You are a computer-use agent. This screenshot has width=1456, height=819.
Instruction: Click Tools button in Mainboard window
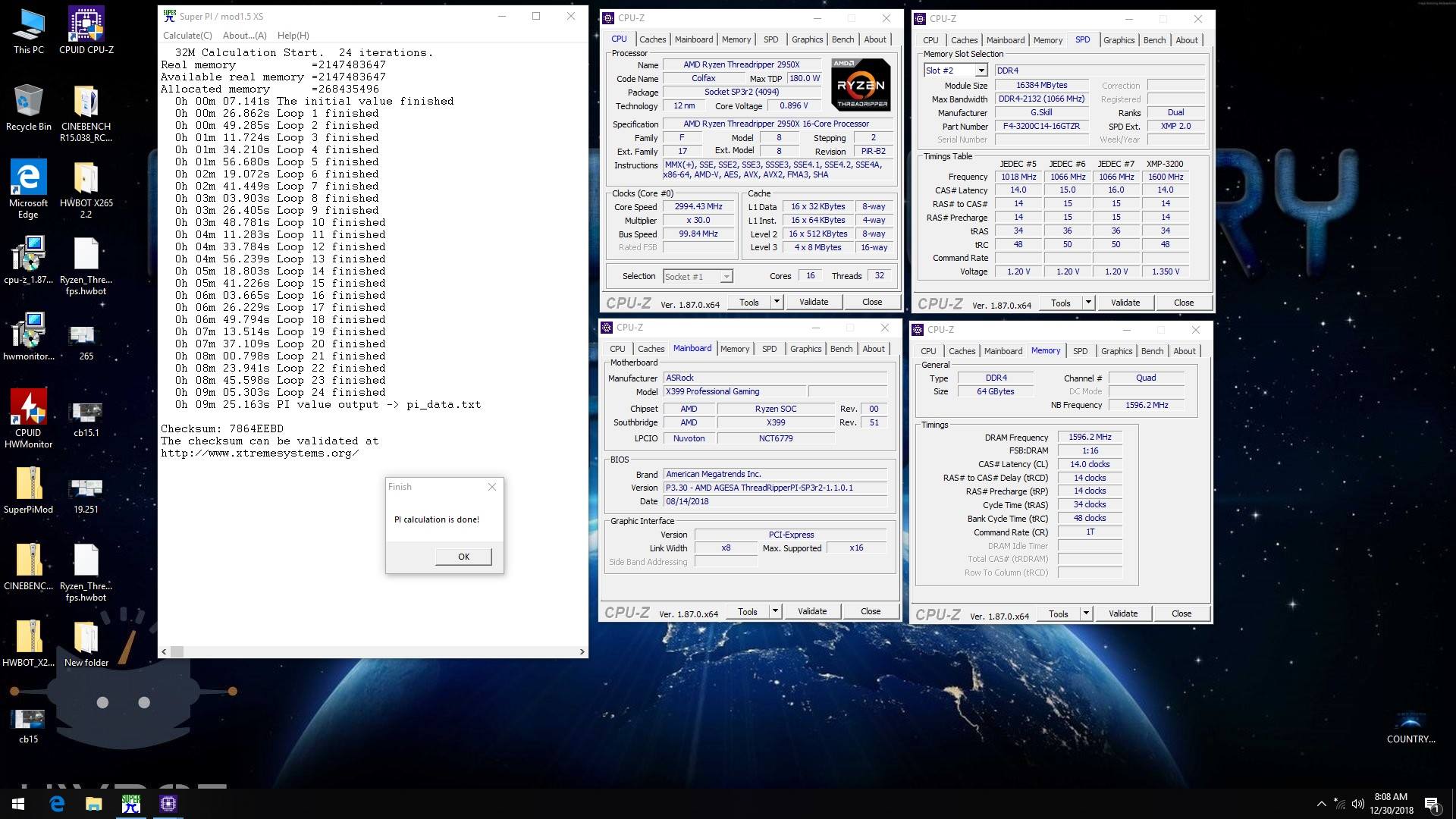[747, 611]
